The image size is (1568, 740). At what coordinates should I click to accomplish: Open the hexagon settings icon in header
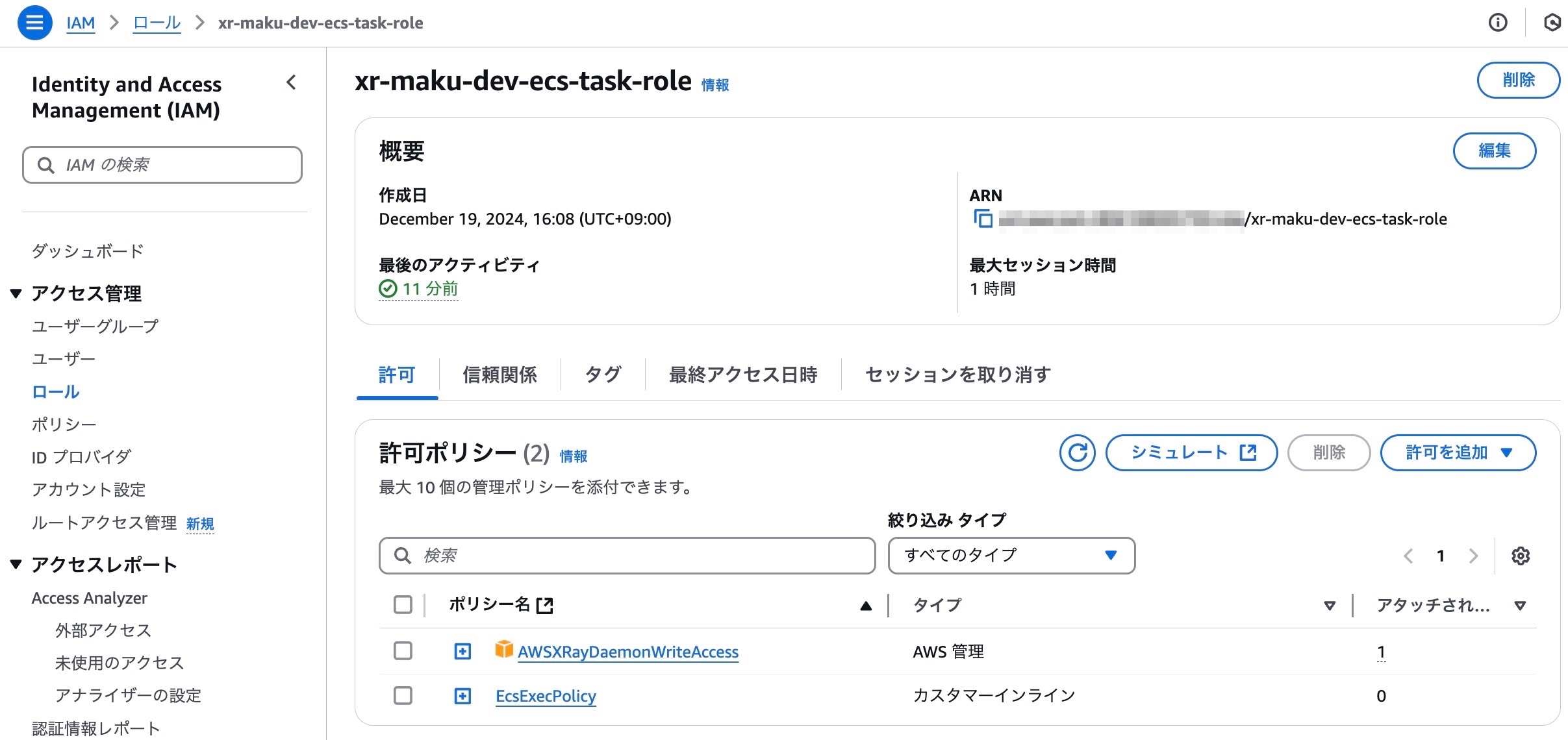pyautogui.click(x=1552, y=23)
